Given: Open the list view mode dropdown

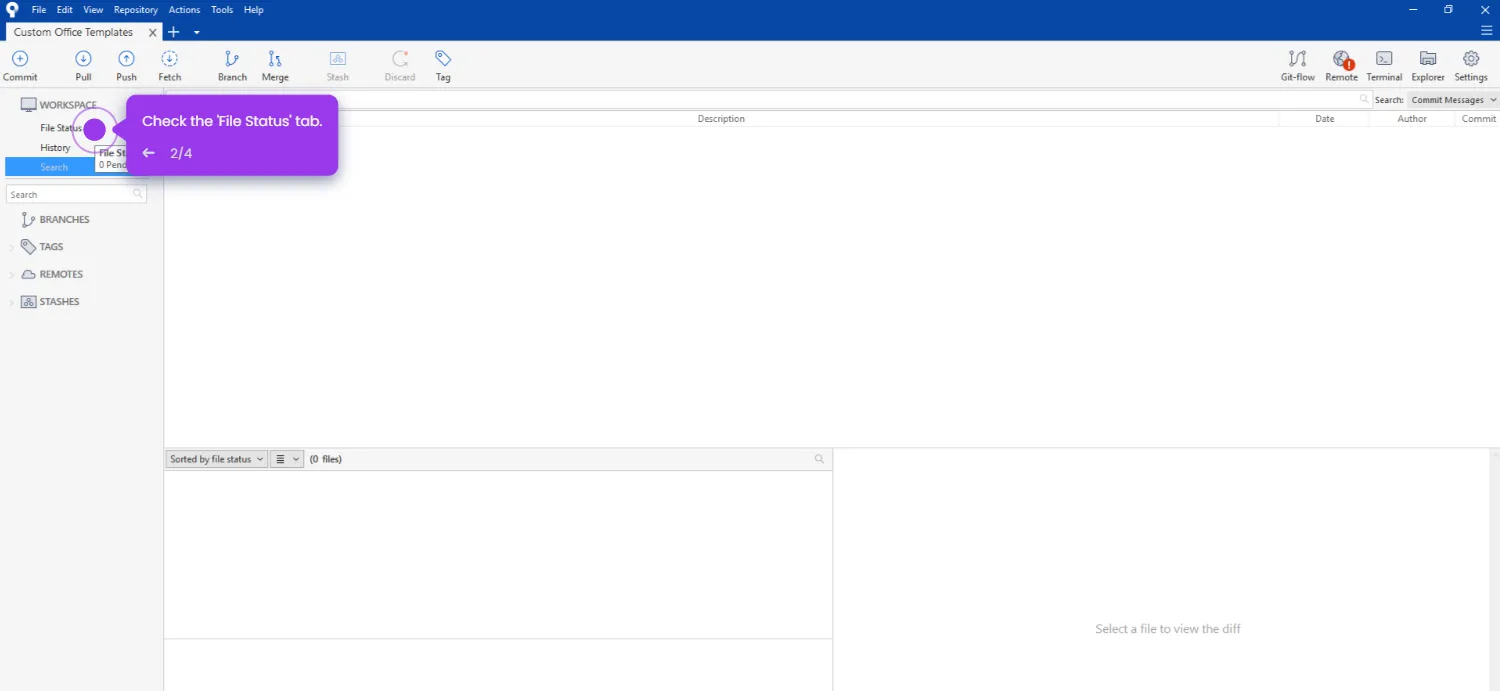Looking at the screenshot, I should [287, 459].
